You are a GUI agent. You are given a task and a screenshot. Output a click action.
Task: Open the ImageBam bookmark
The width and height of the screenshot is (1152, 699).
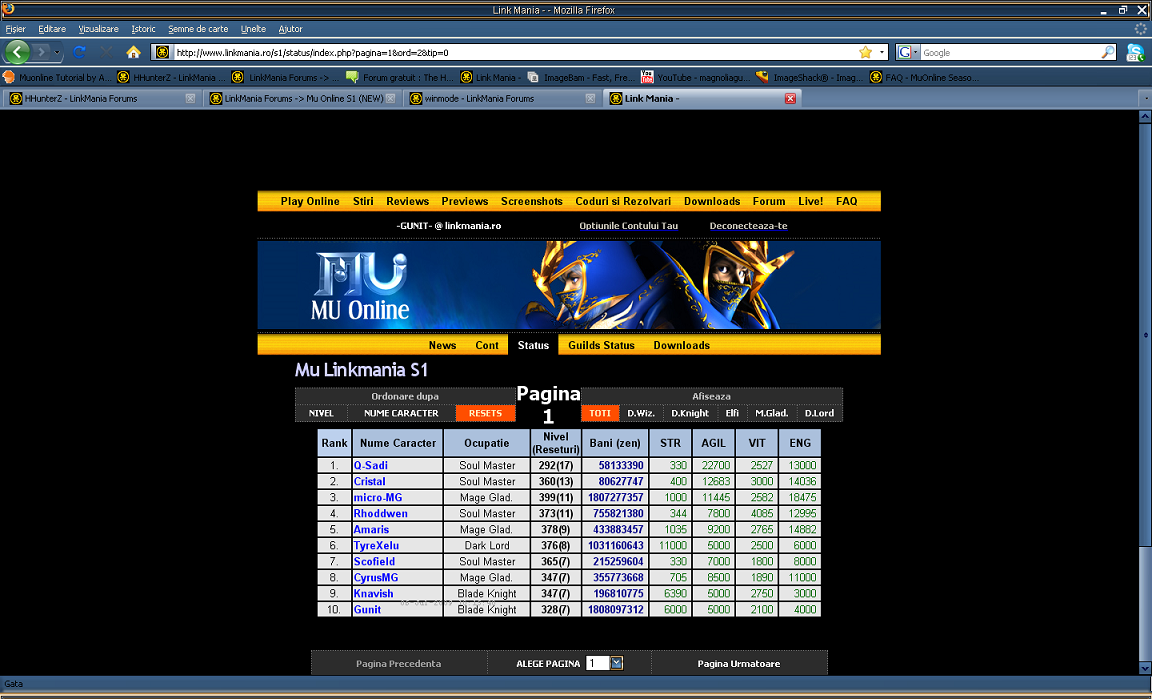pos(582,77)
